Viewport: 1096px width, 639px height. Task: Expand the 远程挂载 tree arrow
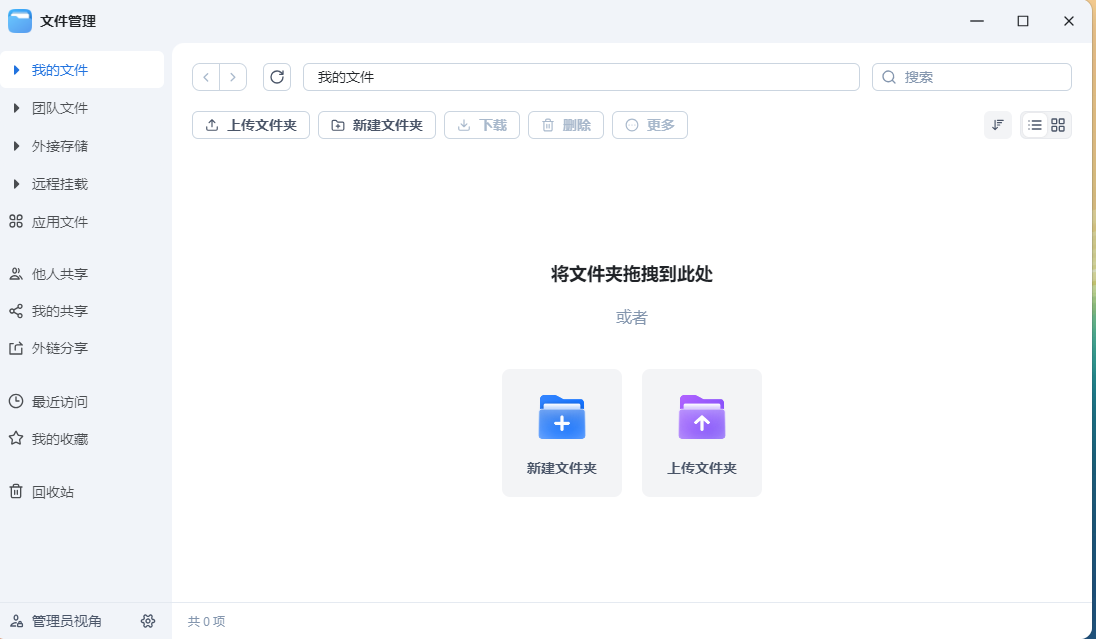(x=16, y=184)
